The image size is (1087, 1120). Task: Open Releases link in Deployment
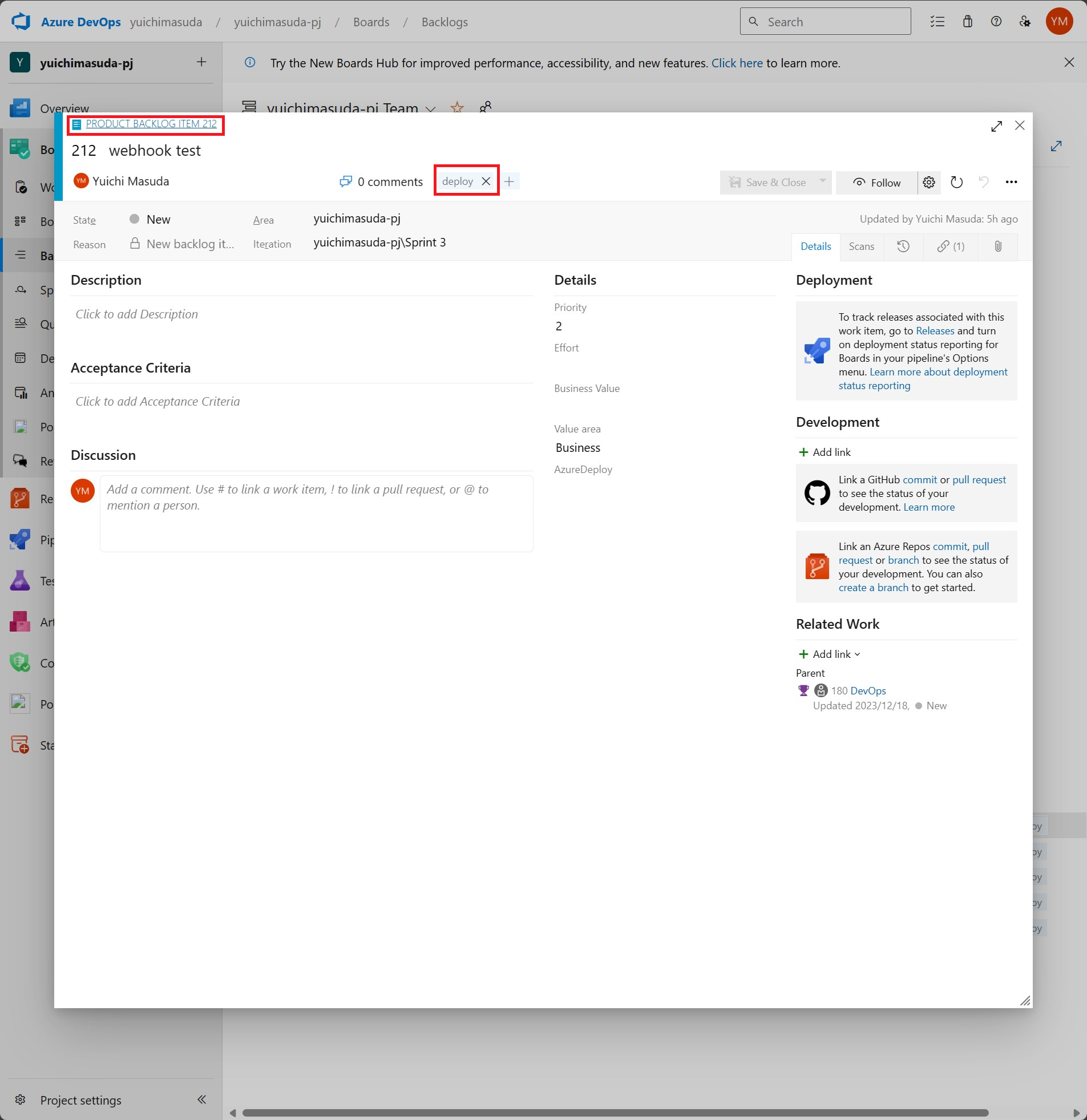pos(935,331)
